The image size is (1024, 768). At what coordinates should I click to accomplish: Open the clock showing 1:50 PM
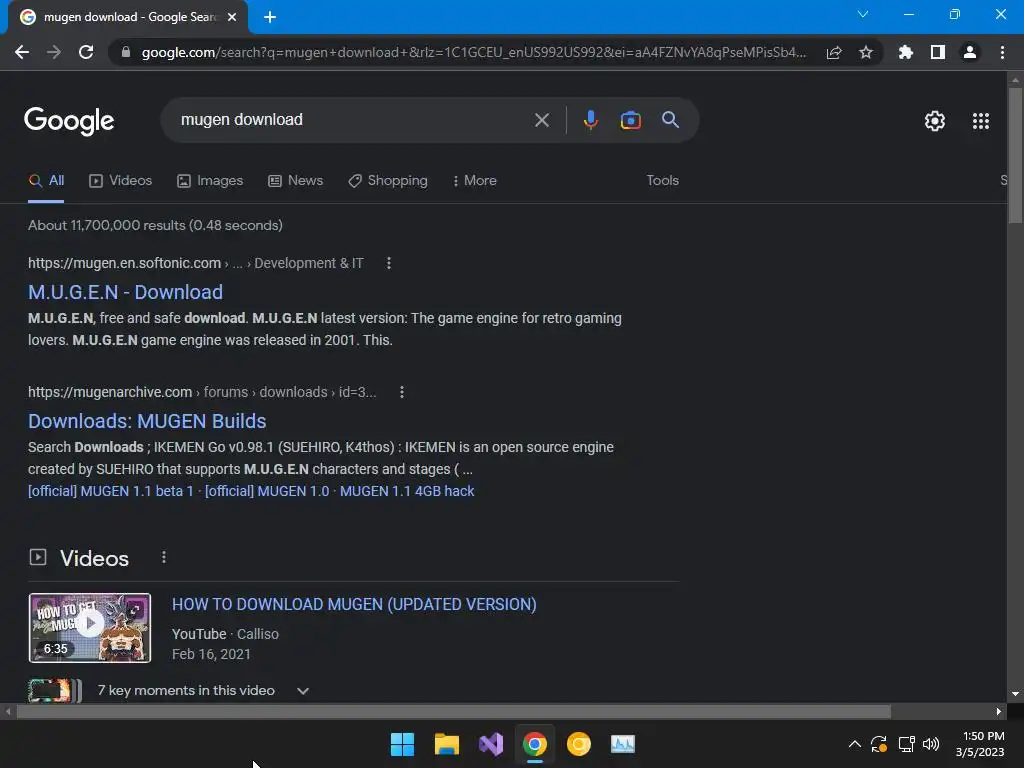click(x=980, y=744)
